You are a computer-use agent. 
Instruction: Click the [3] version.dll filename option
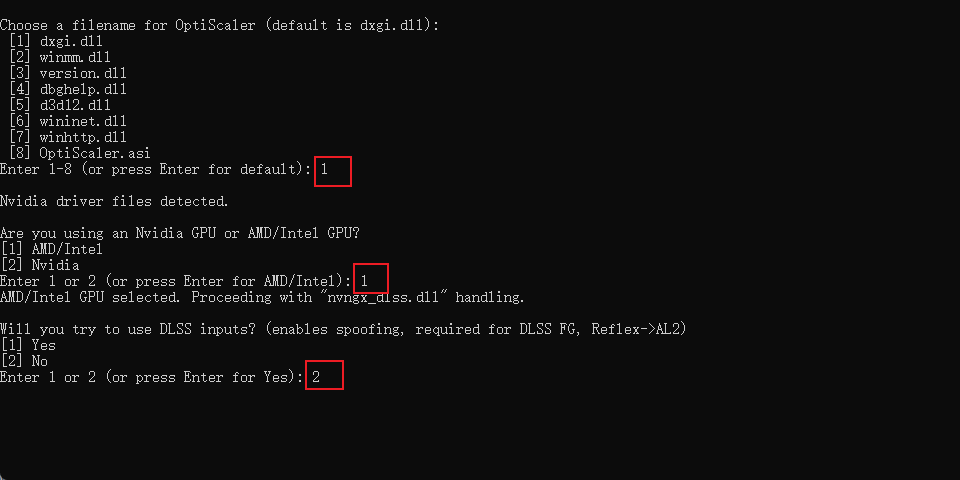[x=68, y=73]
